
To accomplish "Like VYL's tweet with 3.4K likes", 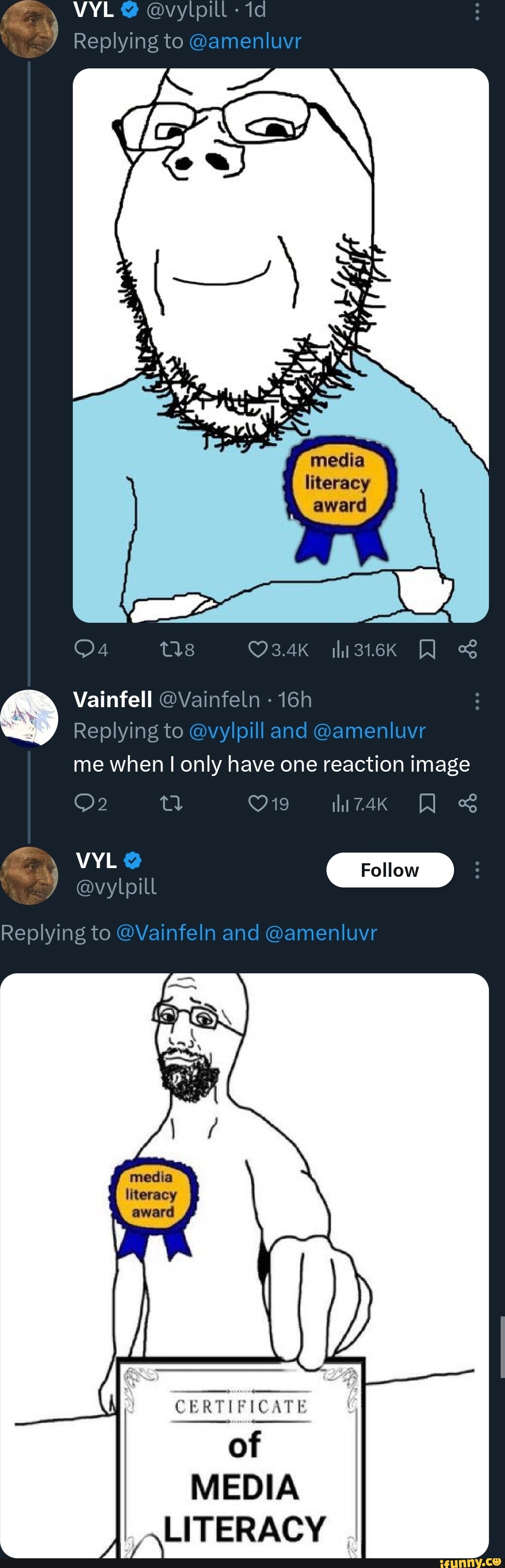I will click(258, 649).
